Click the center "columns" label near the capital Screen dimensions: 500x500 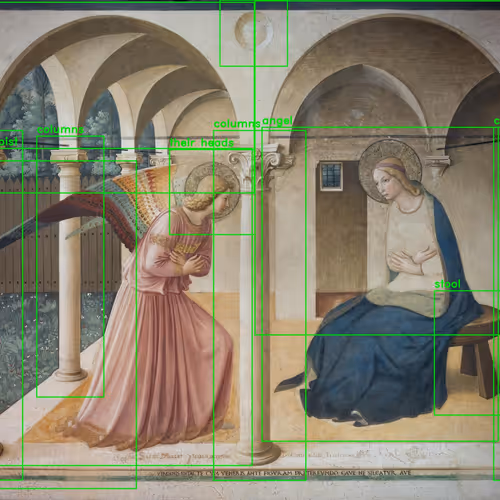(x=237, y=124)
